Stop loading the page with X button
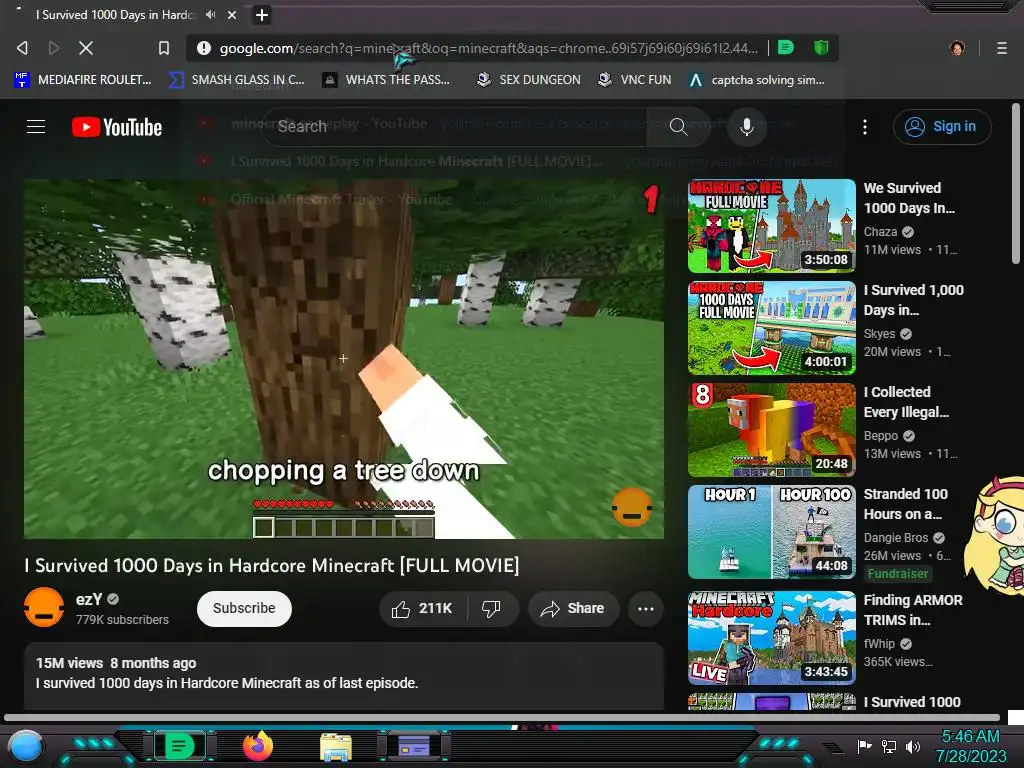 [x=86, y=48]
